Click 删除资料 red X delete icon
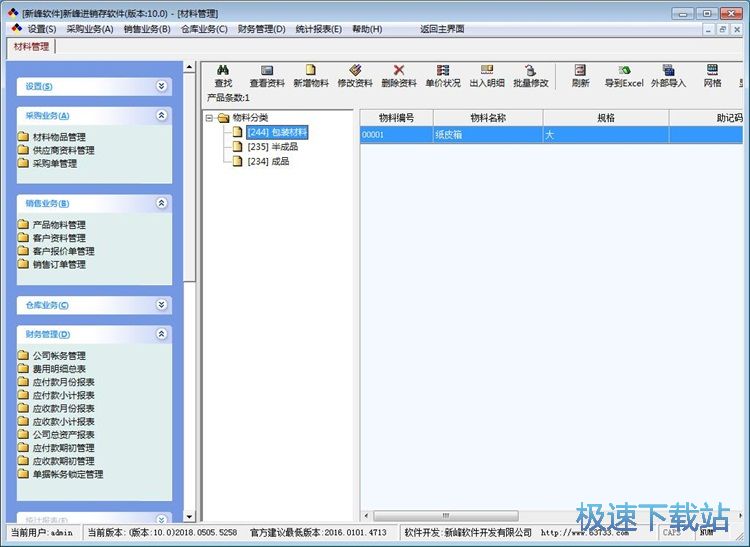 (x=399, y=70)
